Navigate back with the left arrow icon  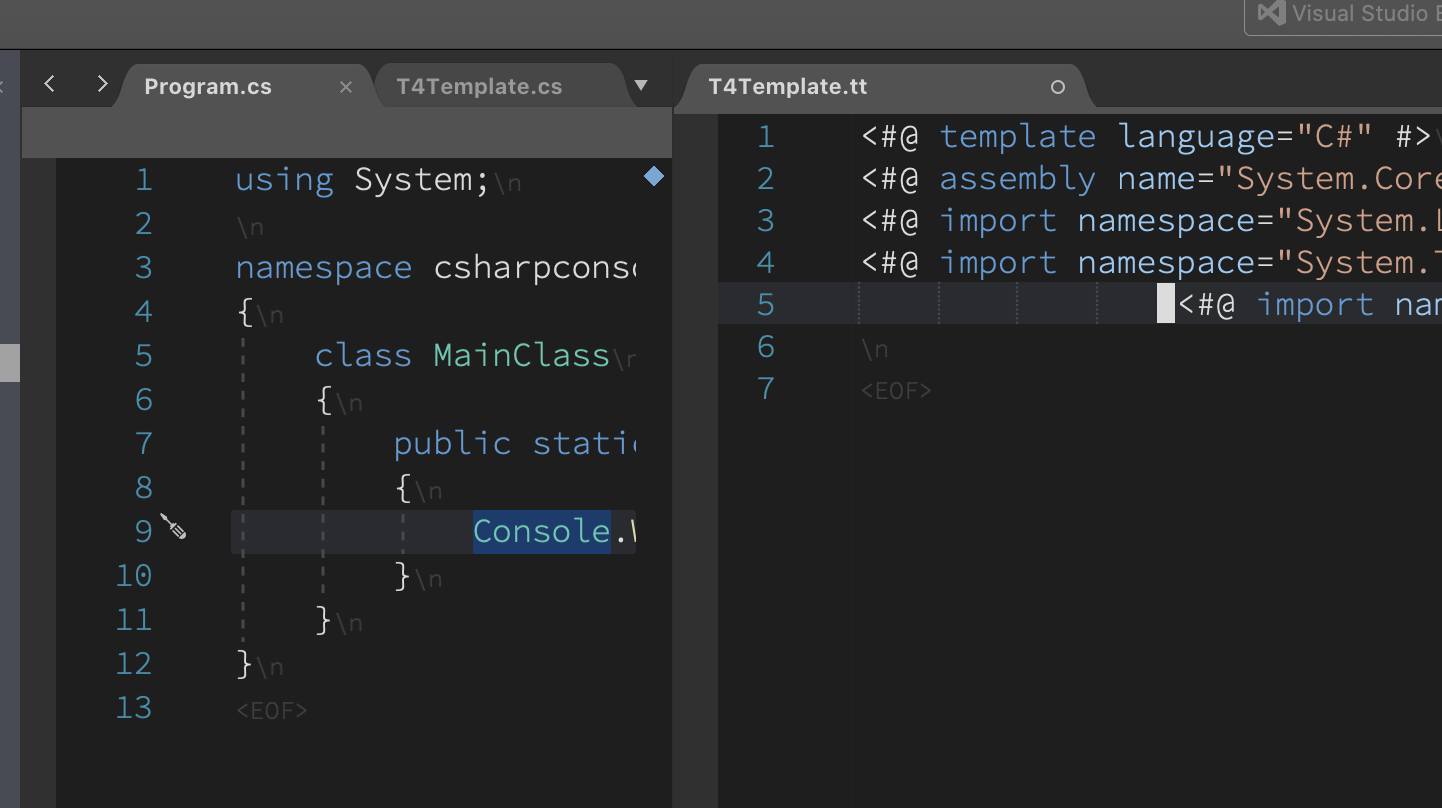click(x=49, y=85)
